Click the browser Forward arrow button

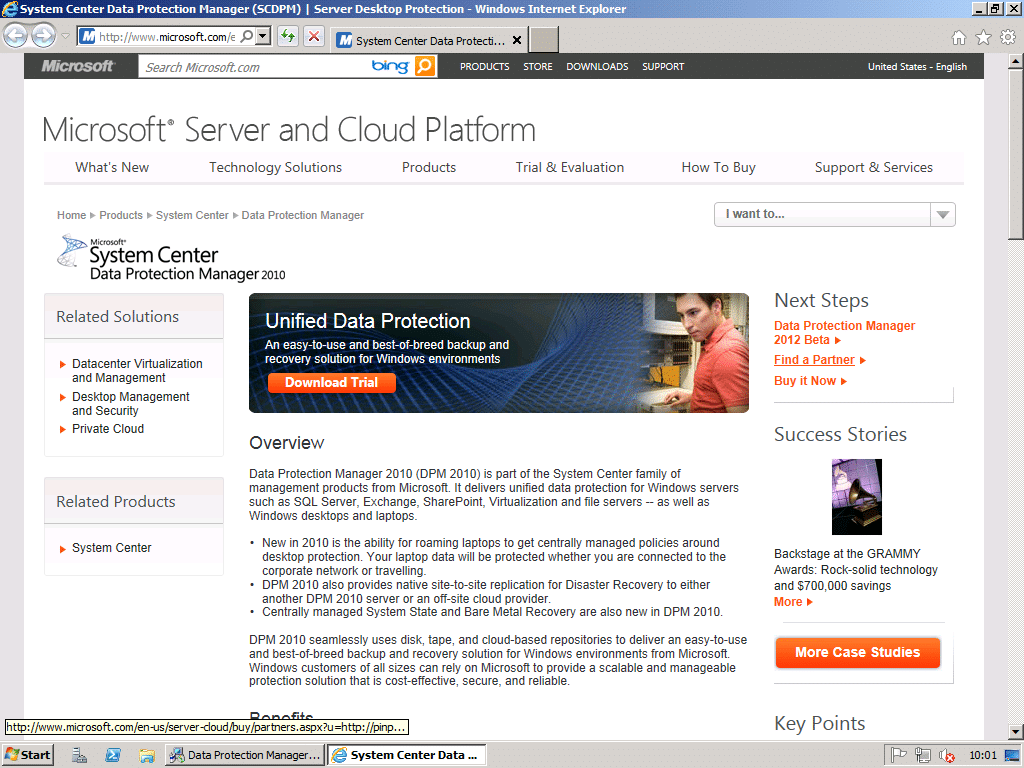44,35
